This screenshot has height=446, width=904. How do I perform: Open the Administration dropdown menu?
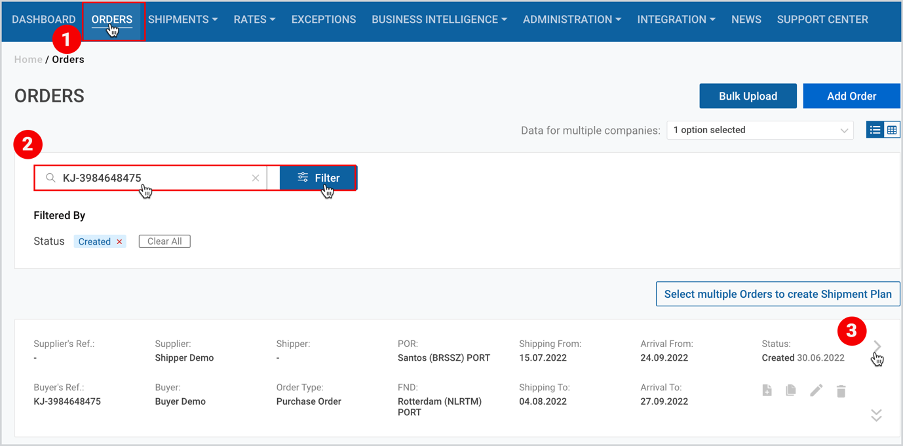572,20
